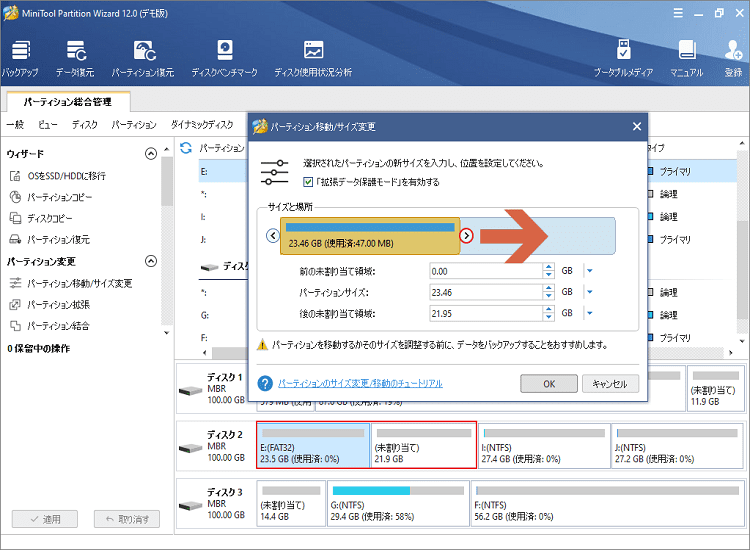Collapse the Wizard (ウィザード) section

[151, 154]
